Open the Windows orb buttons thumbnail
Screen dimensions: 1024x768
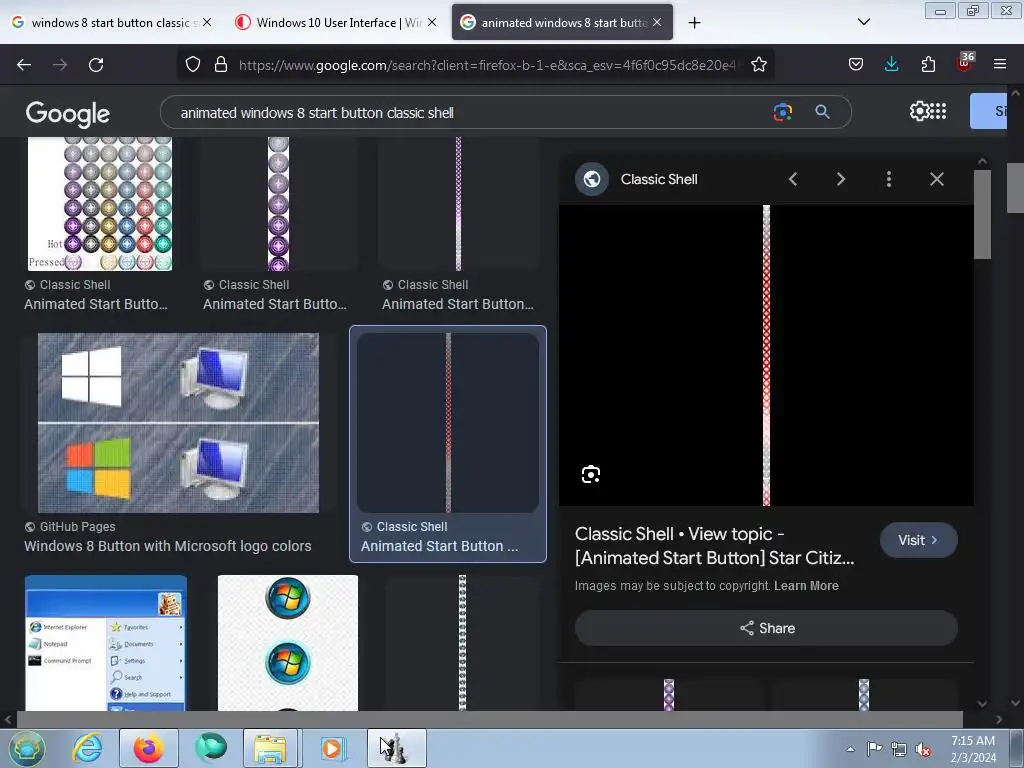point(287,643)
